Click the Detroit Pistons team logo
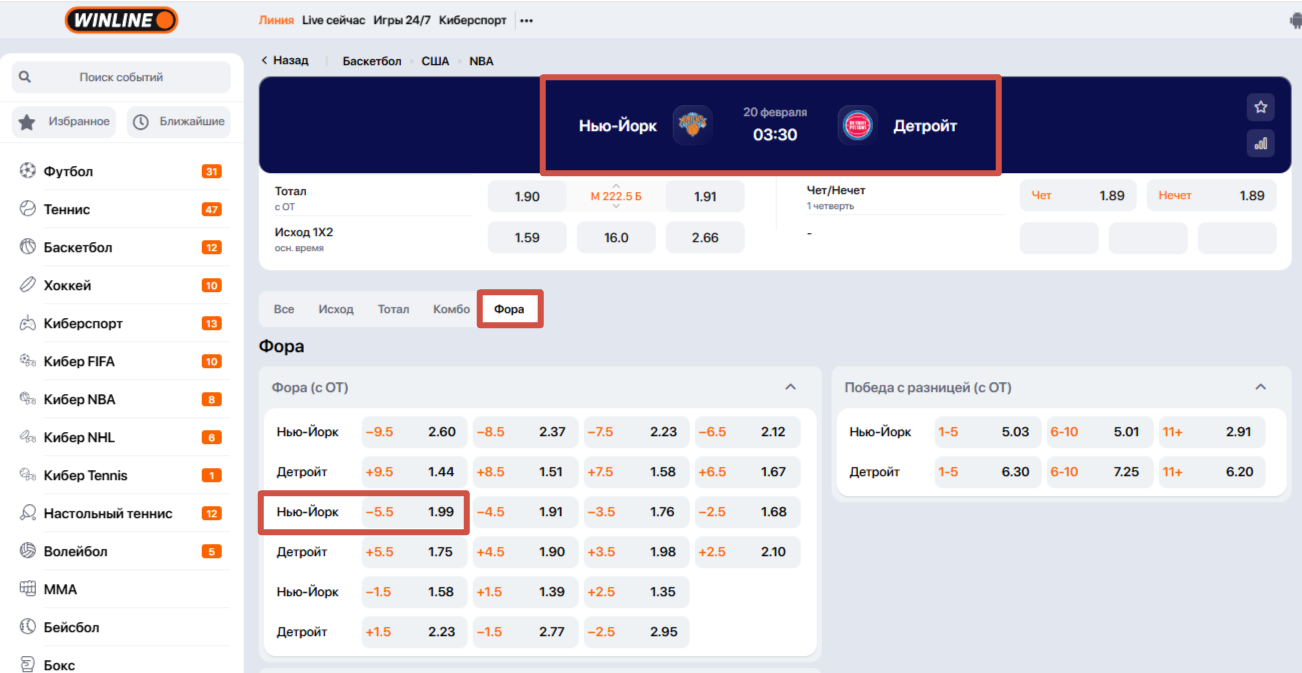Viewport: 1302px width, 673px height. (858, 125)
